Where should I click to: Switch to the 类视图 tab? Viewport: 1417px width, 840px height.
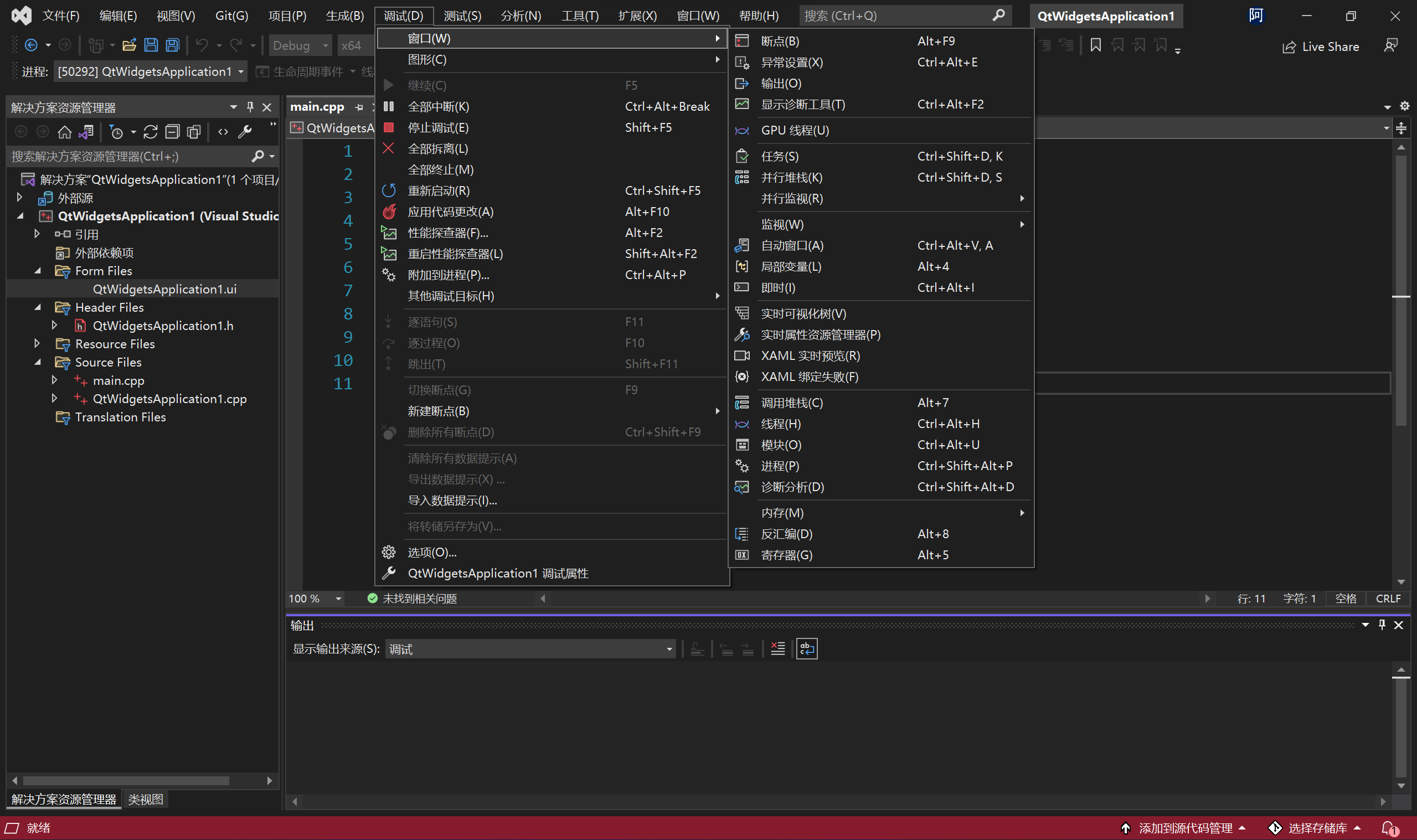point(146,799)
